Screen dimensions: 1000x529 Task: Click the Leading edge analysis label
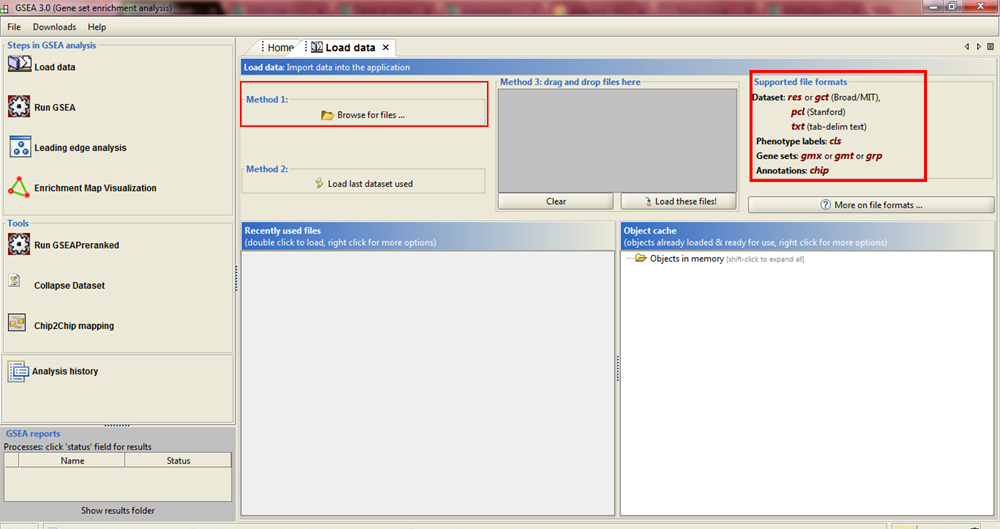(80, 147)
